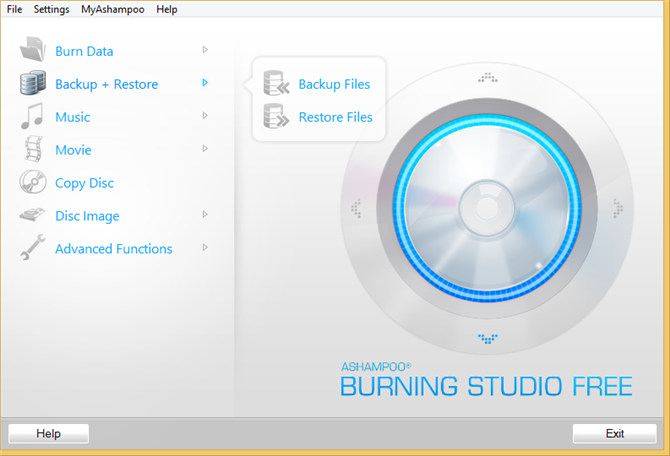Viewport: 670px width, 456px height.
Task: Open the MyAshampoo menu
Action: 113,9
